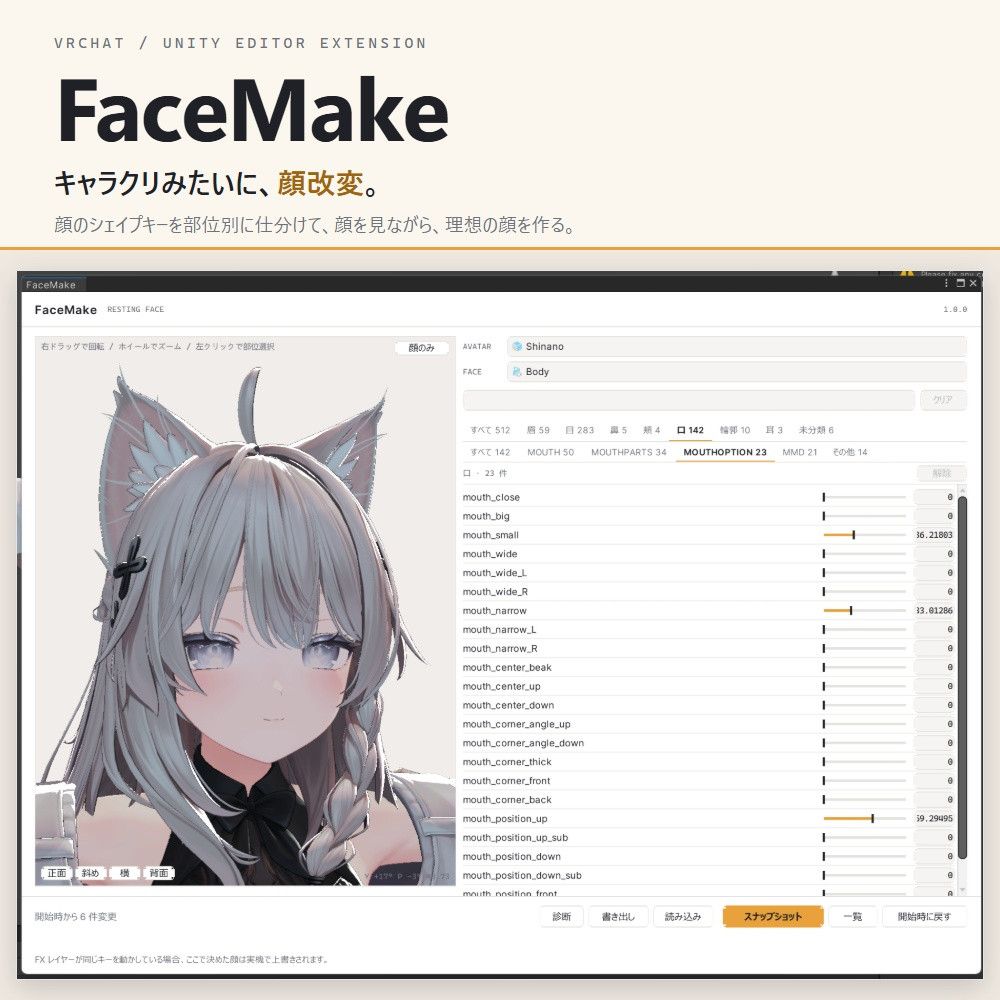Click the 書き出し export button
The height and width of the screenshot is (1000, 1000).
618,916
